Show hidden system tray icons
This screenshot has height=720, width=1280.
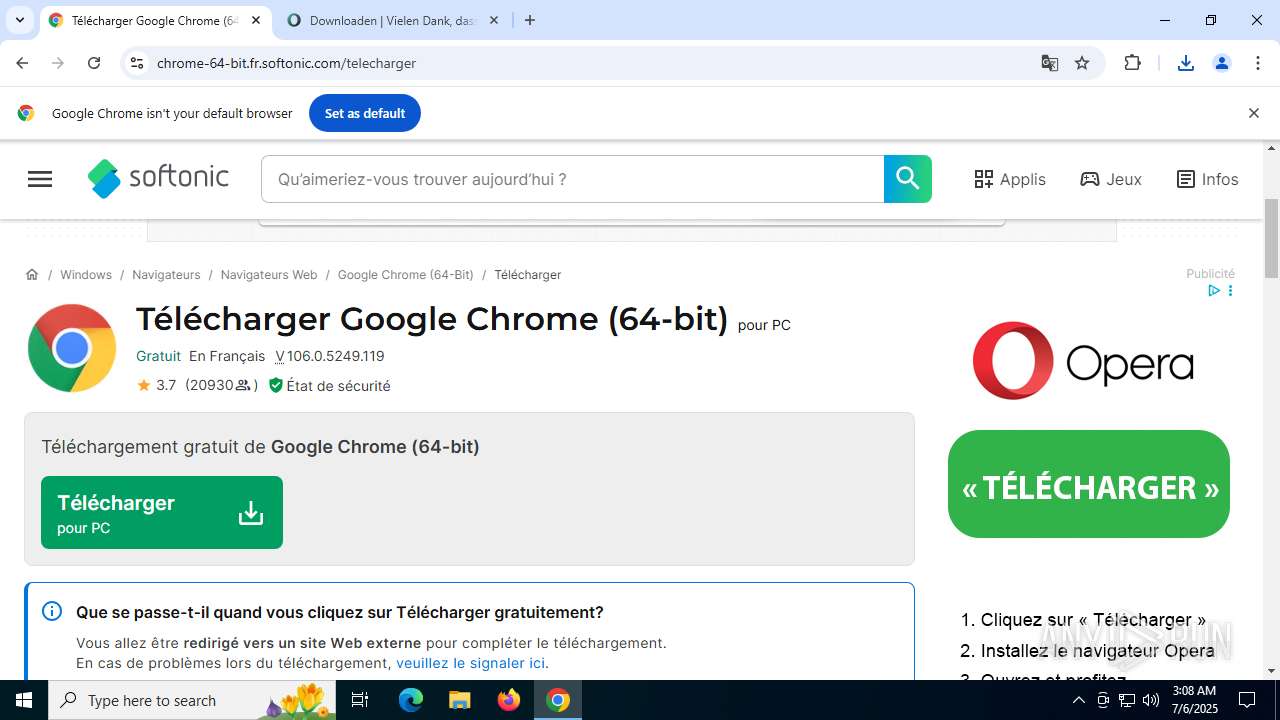[x=1078, y=700]
